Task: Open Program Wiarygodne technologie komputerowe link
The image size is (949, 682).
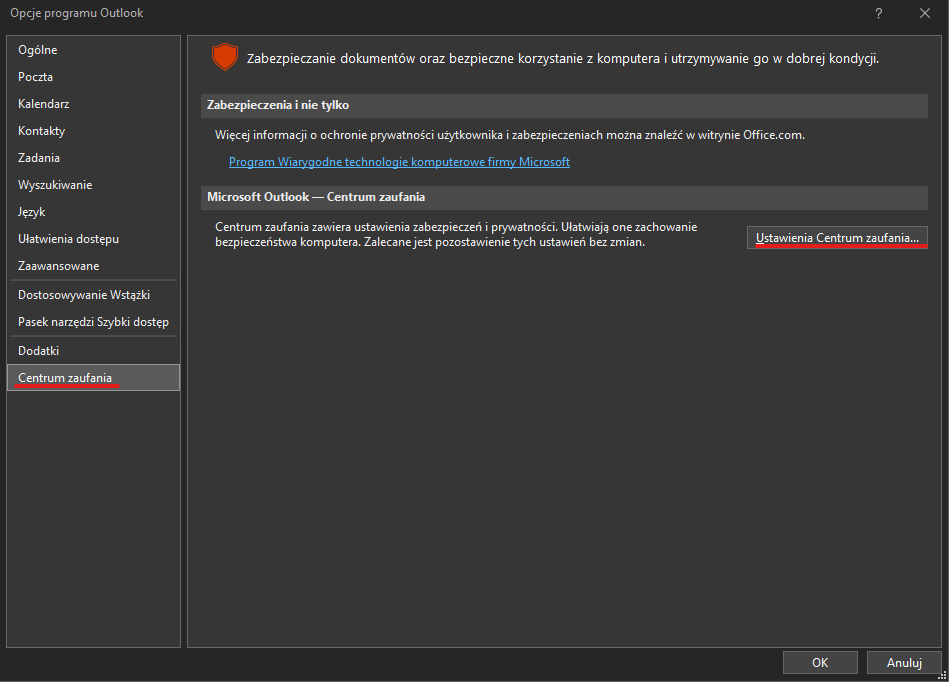Action: [399, 162]
